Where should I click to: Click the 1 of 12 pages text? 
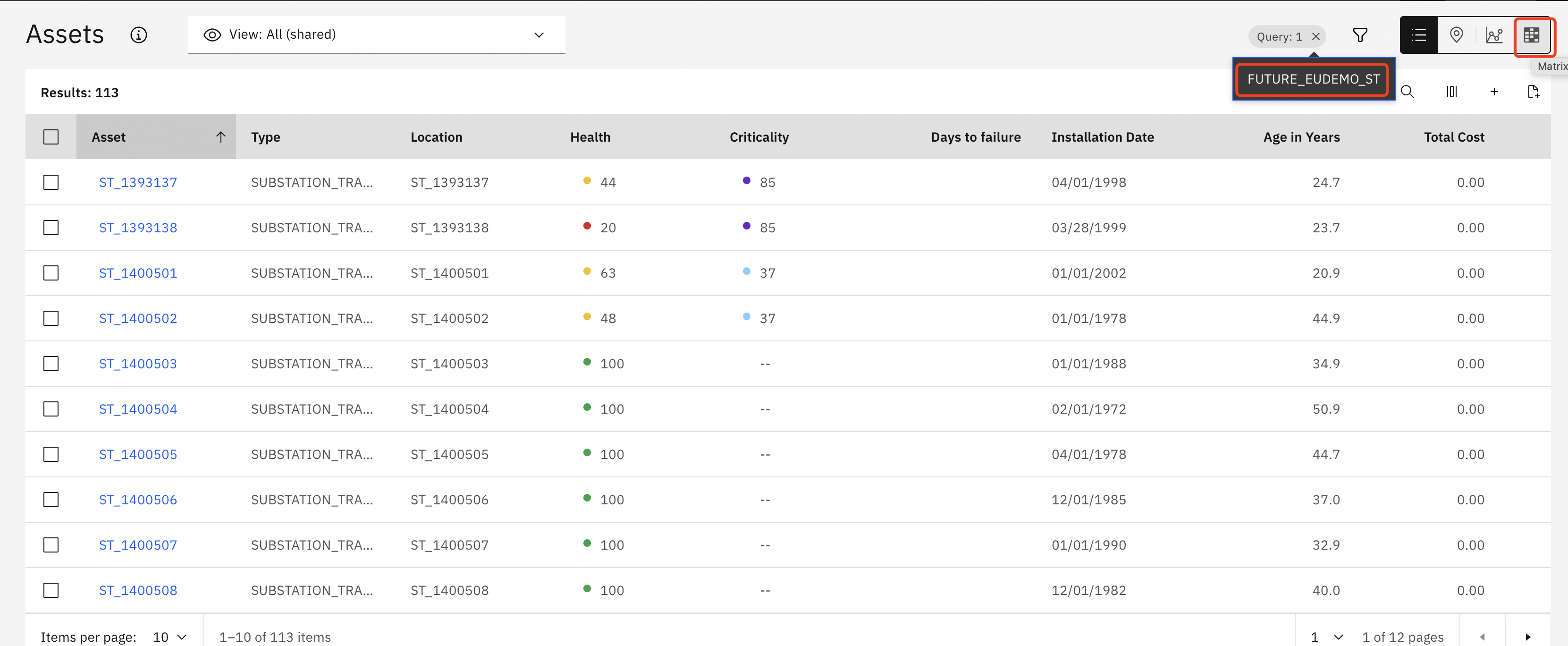tap(1402, 637)
